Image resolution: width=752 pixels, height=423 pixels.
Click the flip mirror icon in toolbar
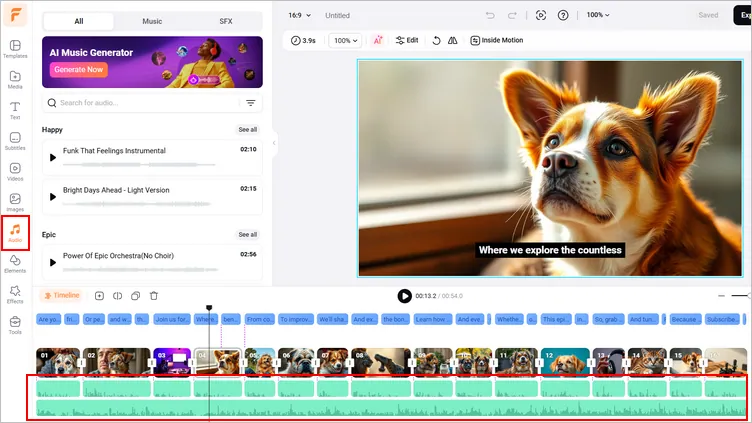click(x=452, y=40)
